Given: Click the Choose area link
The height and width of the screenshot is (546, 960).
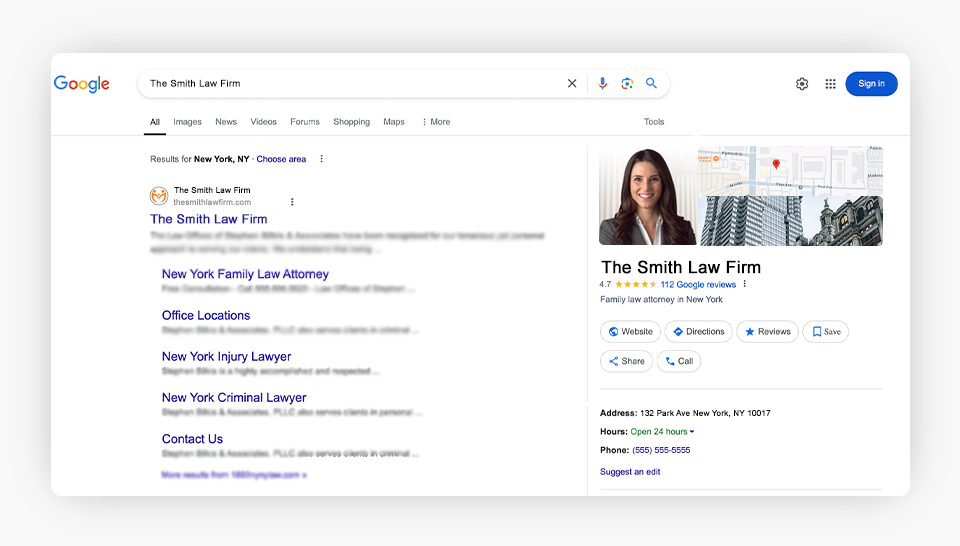Looking at the screenshot, I should tap(281, 159).
